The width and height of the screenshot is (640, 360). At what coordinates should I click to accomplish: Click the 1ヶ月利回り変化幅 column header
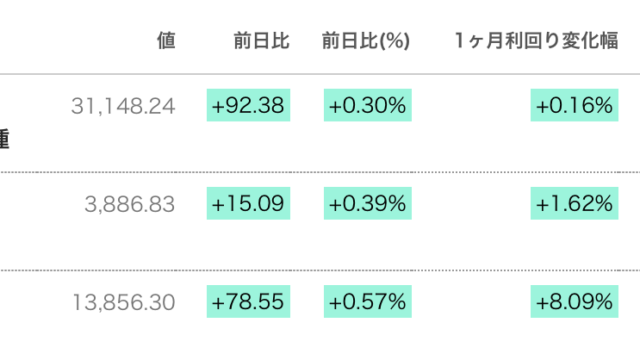pyautogui.click(x=536, y=41)
